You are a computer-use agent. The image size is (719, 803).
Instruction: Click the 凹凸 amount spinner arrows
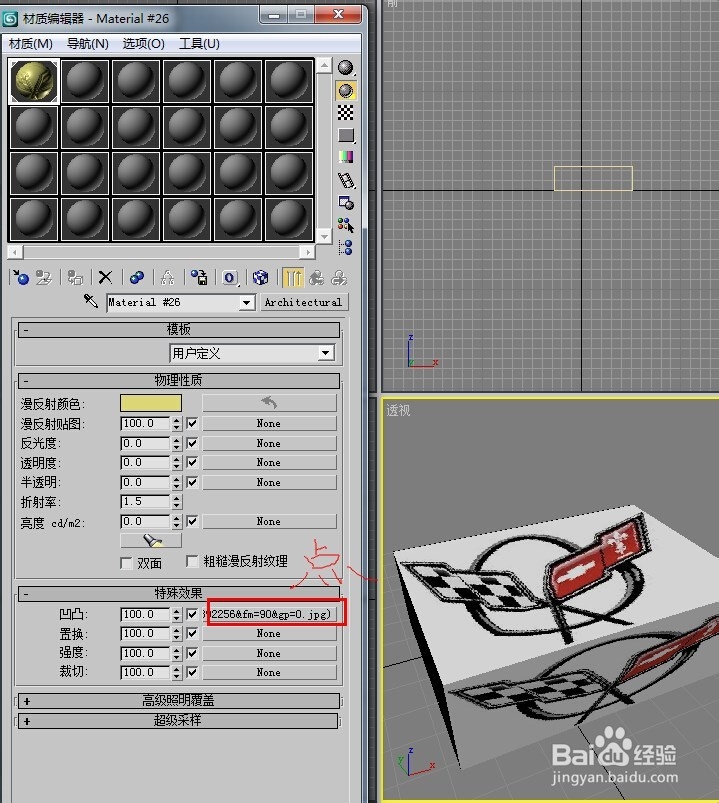(x=177, y=614)
